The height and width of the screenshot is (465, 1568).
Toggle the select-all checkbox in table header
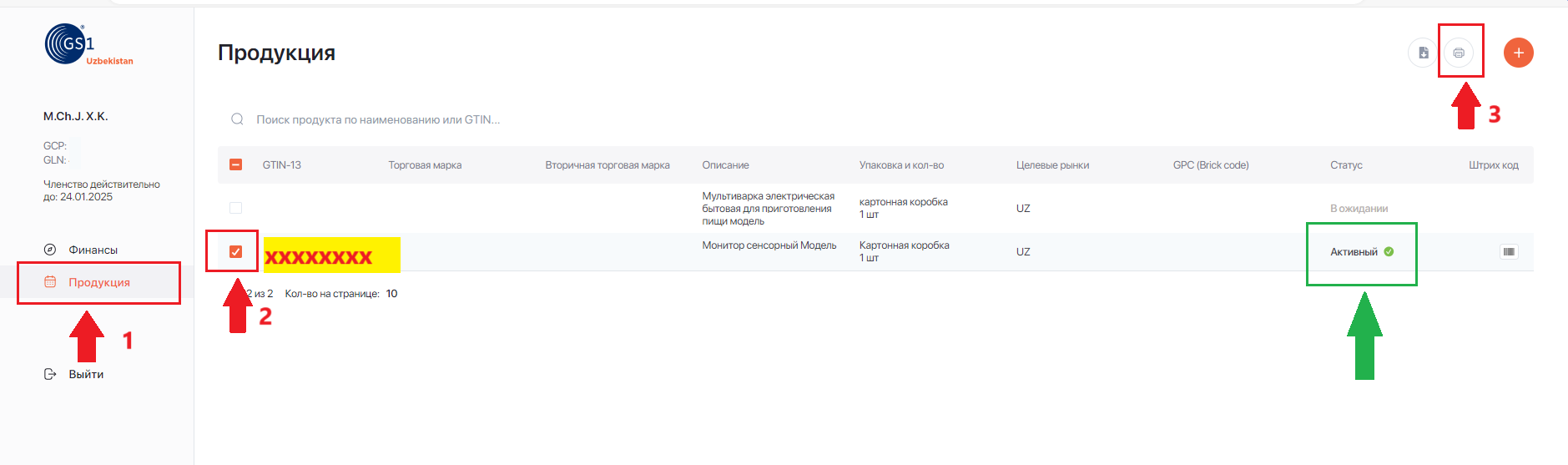pos(235,164)
